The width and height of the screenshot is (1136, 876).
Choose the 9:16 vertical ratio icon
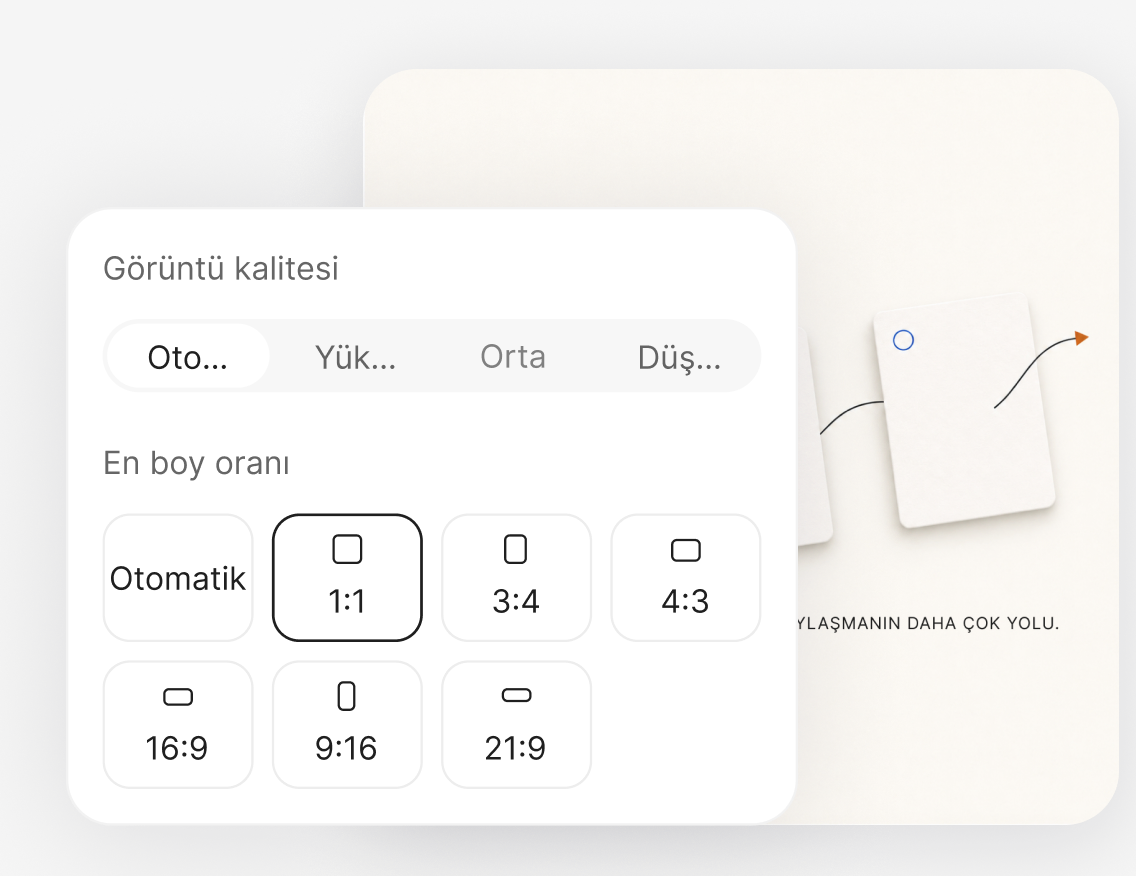click(347, 696)
